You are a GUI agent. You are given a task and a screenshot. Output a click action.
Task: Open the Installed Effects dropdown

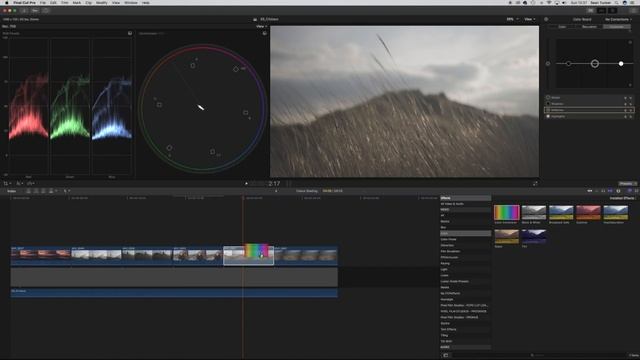pos(623,198)
